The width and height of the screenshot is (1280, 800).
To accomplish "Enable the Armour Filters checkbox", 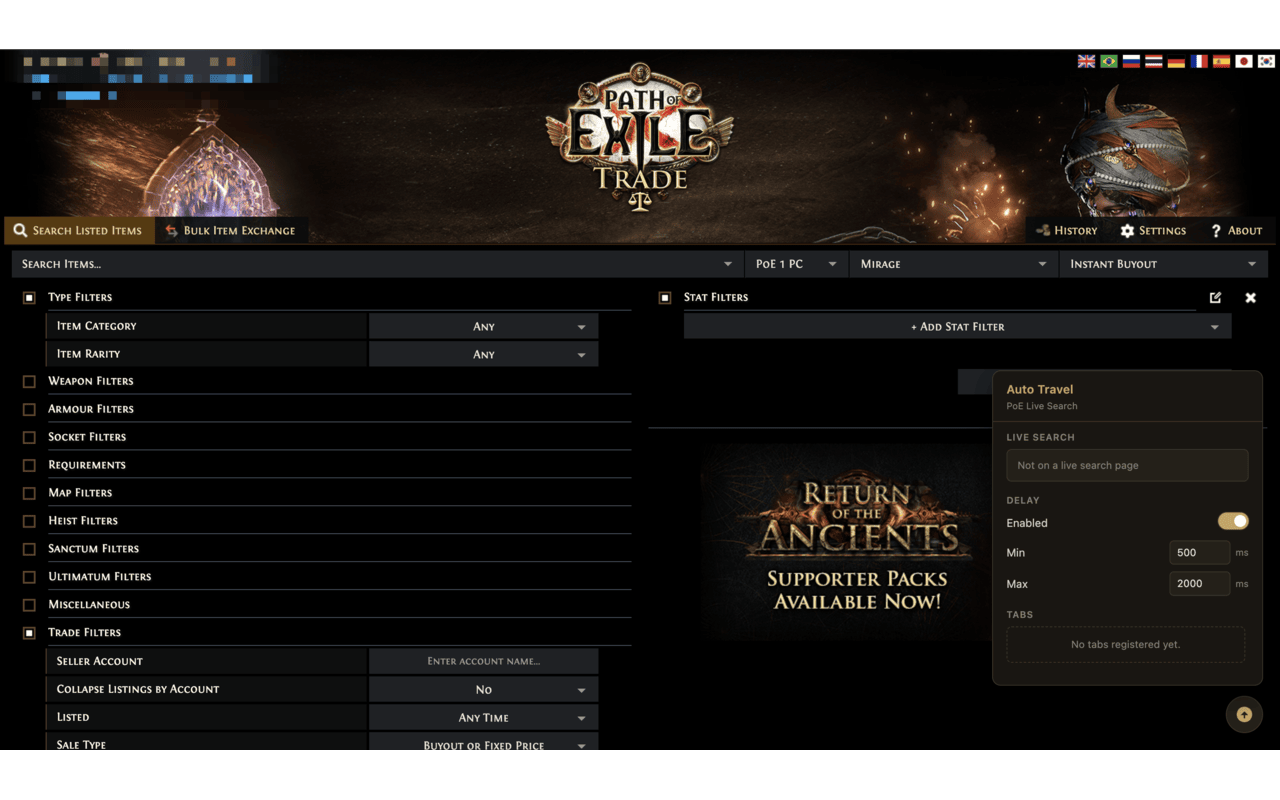I will point(29,409).
